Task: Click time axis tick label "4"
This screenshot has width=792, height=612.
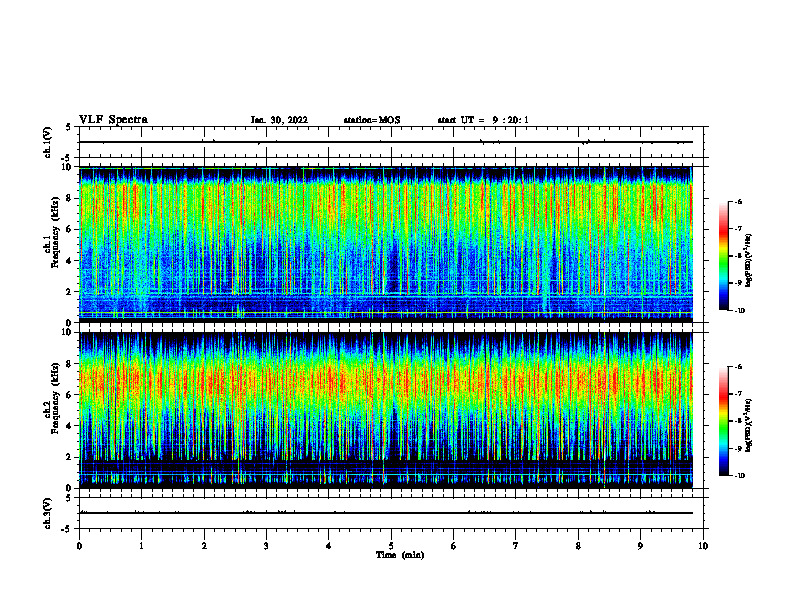Action: tap(329, 546)
